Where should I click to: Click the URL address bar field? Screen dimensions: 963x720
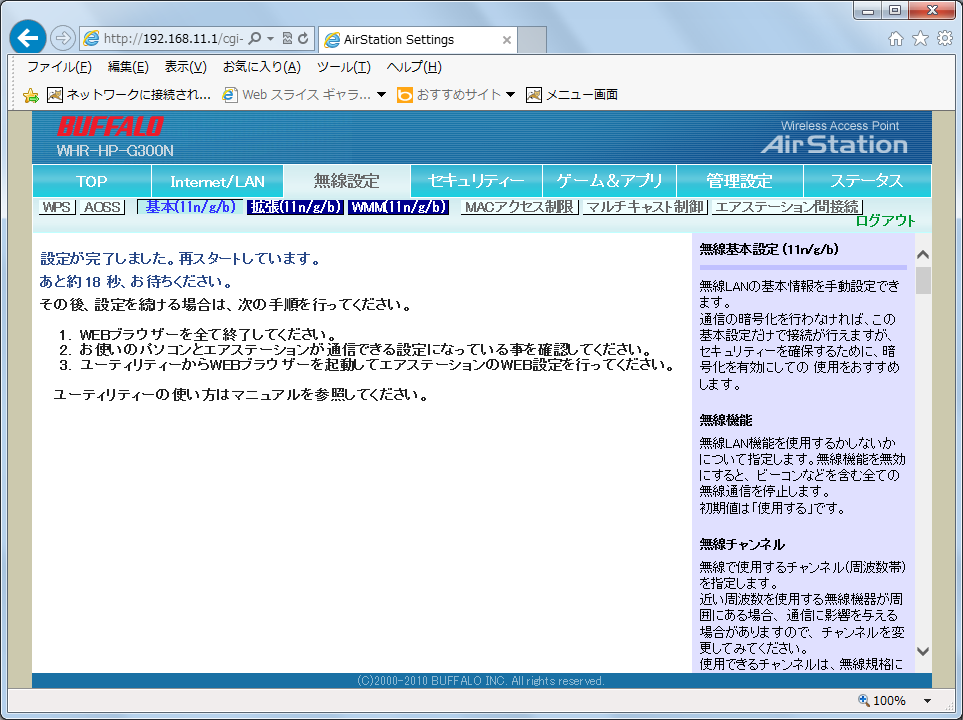tap(170, 39)
